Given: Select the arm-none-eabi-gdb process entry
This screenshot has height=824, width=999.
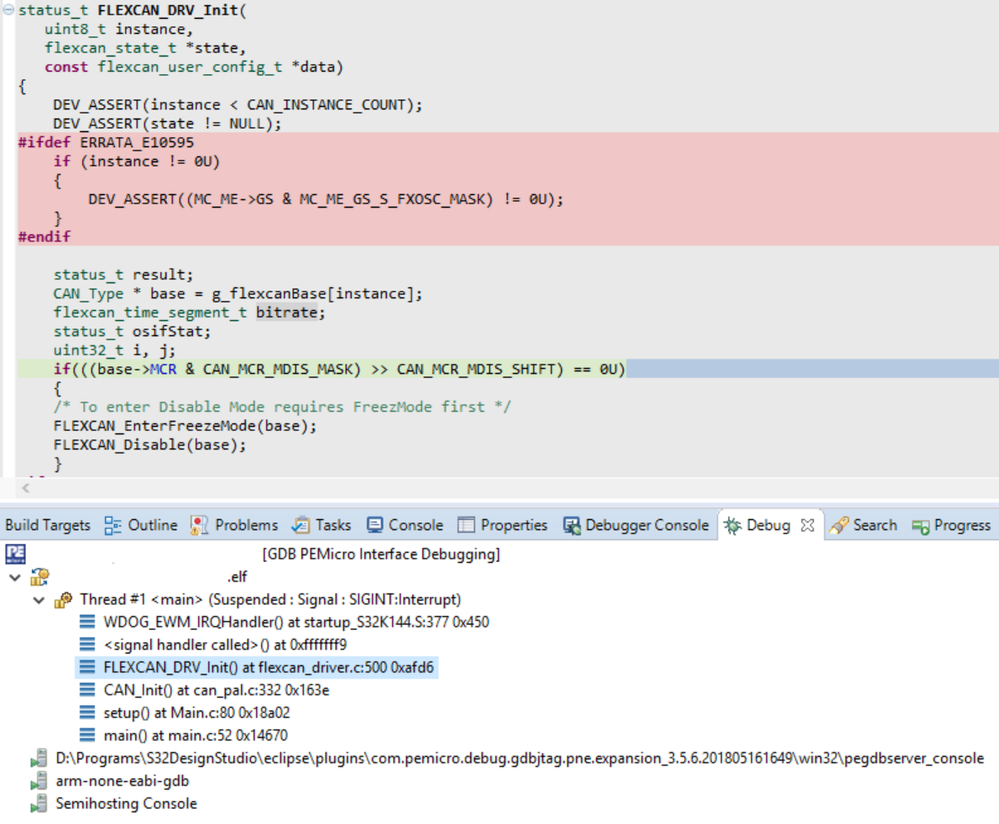Looking at the screenshot, I should point(122,781).
